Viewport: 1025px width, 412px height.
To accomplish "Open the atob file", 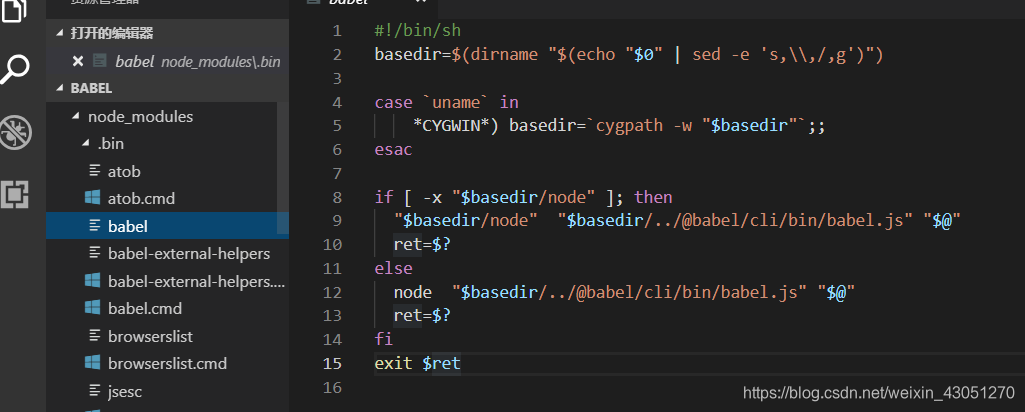I will [124, 171].
